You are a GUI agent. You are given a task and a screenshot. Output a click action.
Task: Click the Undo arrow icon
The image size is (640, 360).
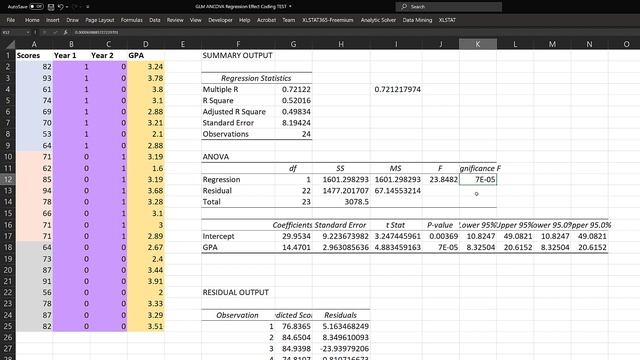click(60, 7)
